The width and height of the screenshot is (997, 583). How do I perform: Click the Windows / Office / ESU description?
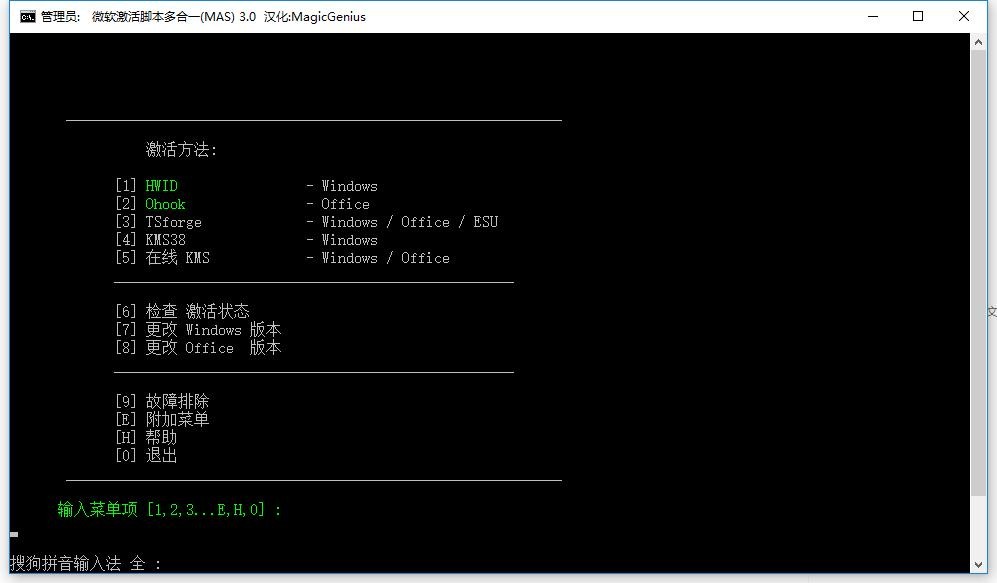[x=409, y=222]
